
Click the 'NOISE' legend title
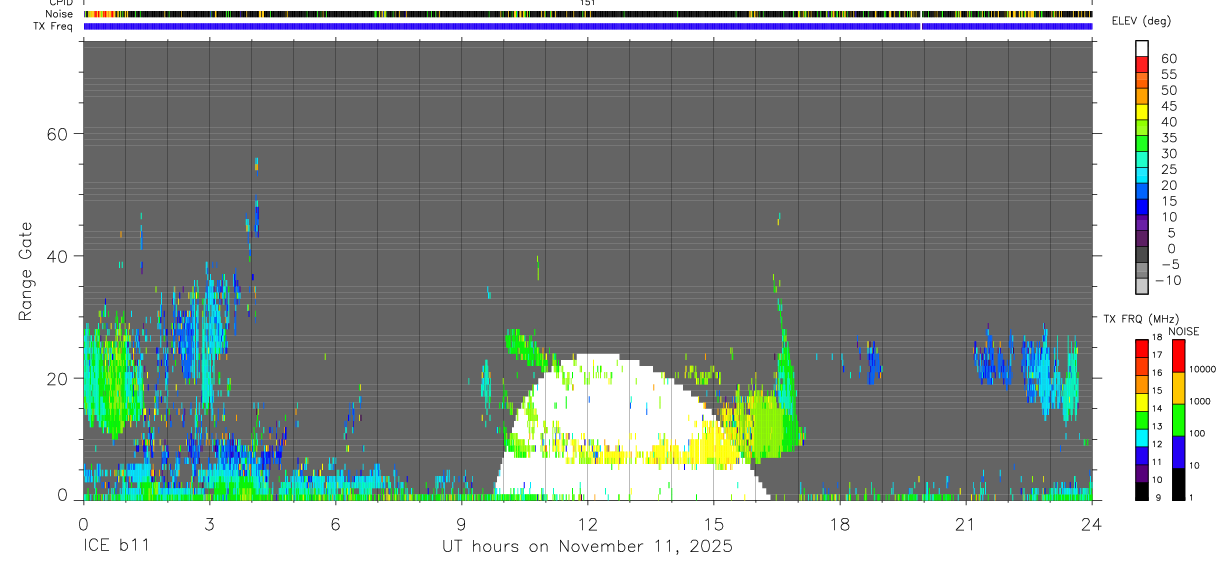coord(1186,332)
